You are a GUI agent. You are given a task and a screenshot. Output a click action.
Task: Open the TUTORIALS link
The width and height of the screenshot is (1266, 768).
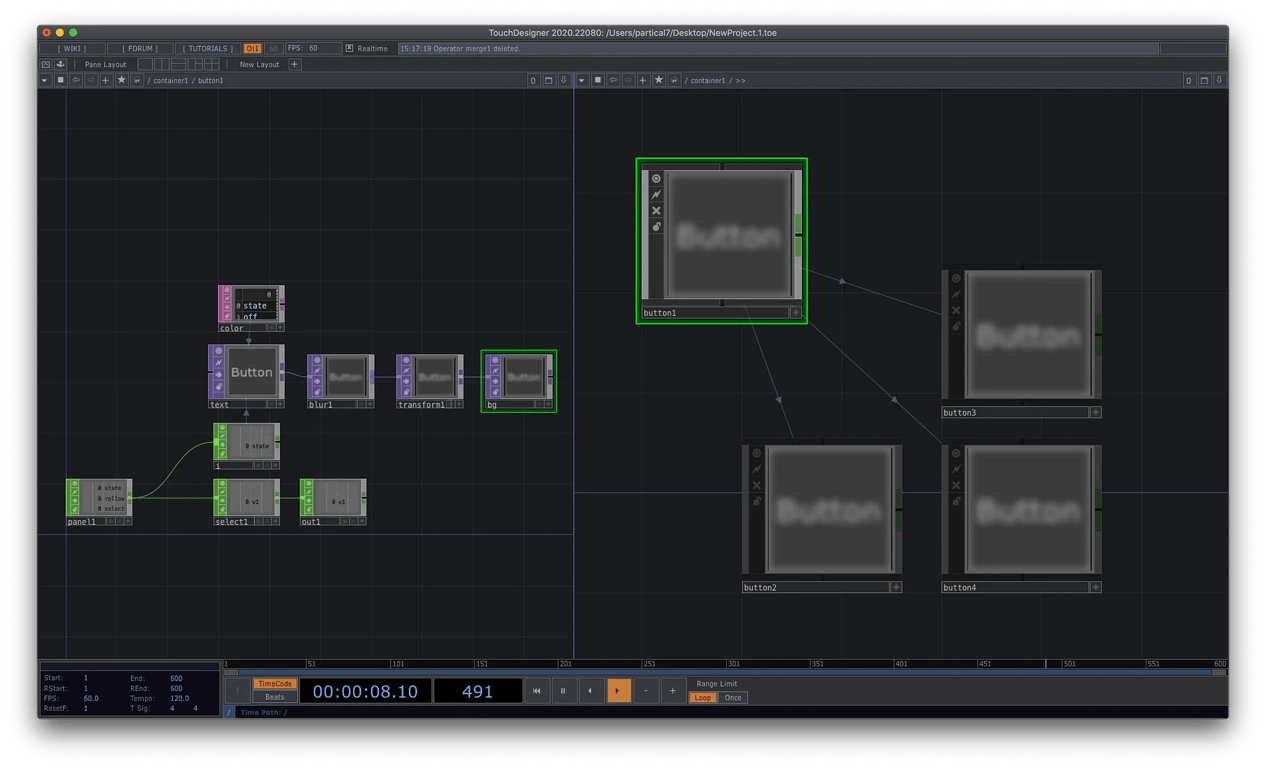pos(208,48)
